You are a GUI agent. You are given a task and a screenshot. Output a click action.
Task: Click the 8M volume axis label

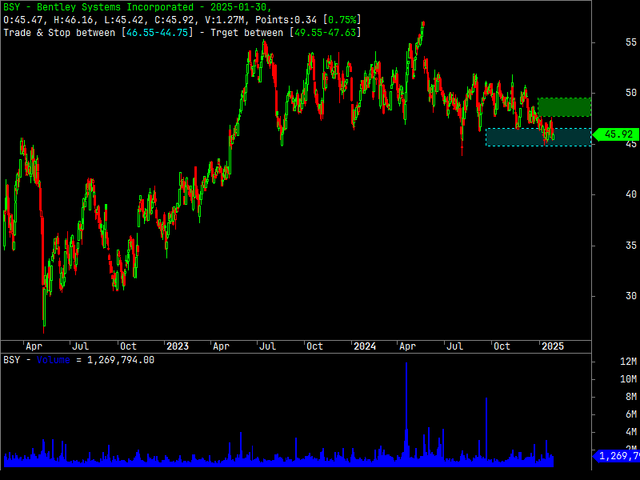(x=631, y=397)
